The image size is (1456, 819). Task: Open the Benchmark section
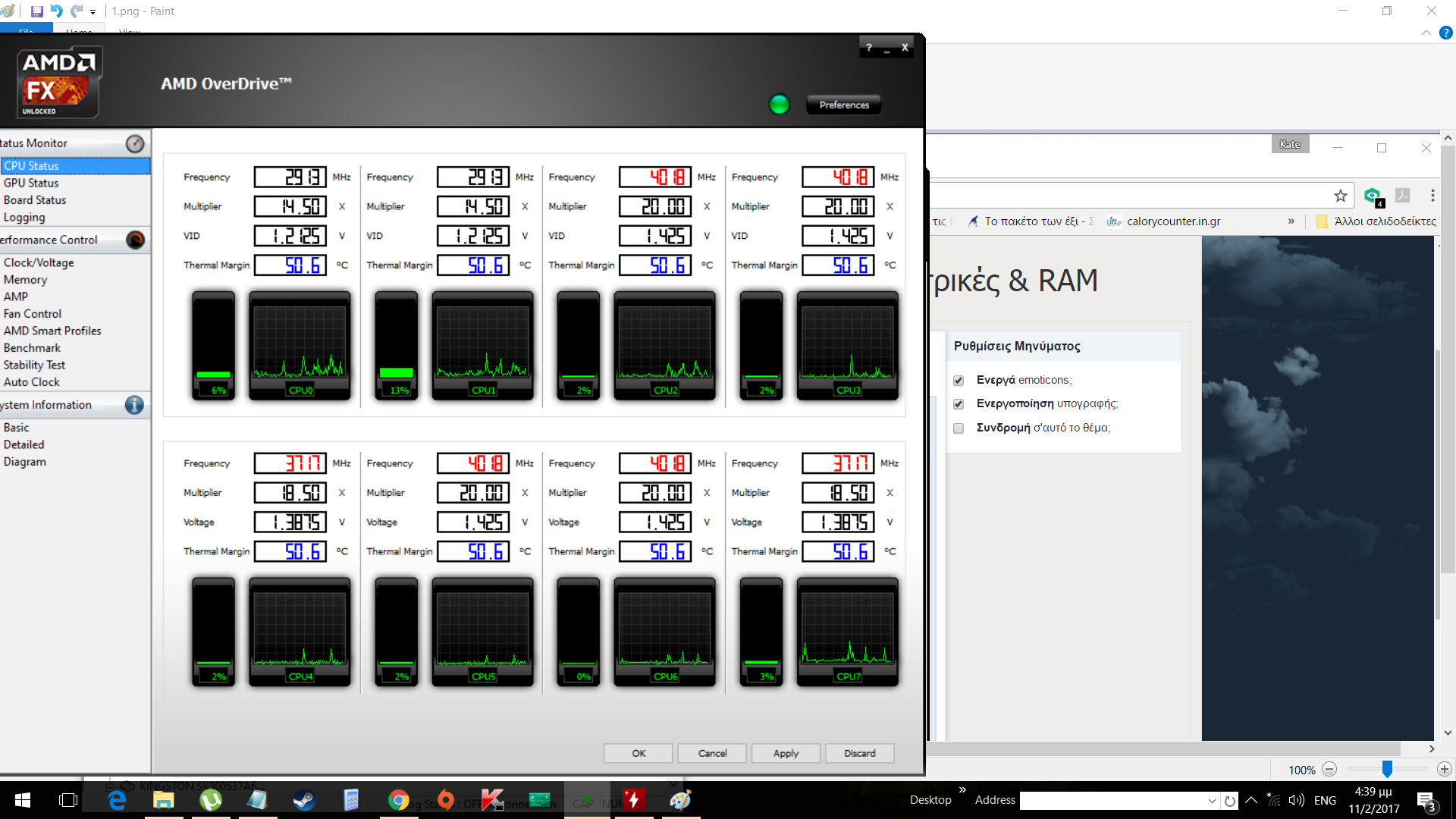click(x=32, y=348)
